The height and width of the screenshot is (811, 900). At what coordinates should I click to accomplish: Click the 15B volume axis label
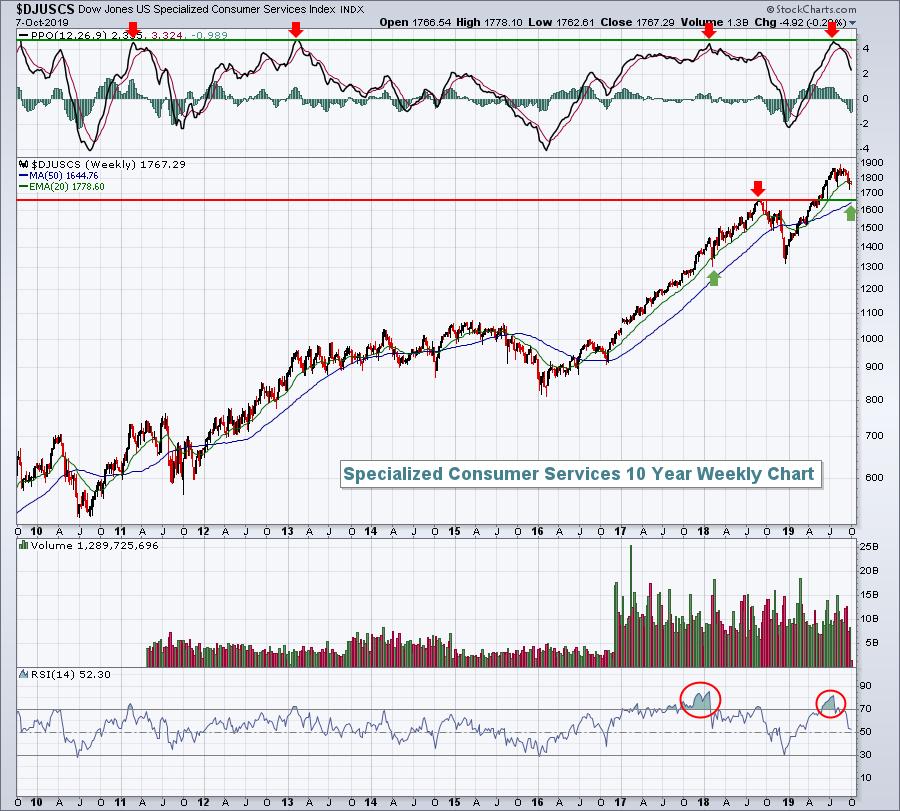[868, 595]
